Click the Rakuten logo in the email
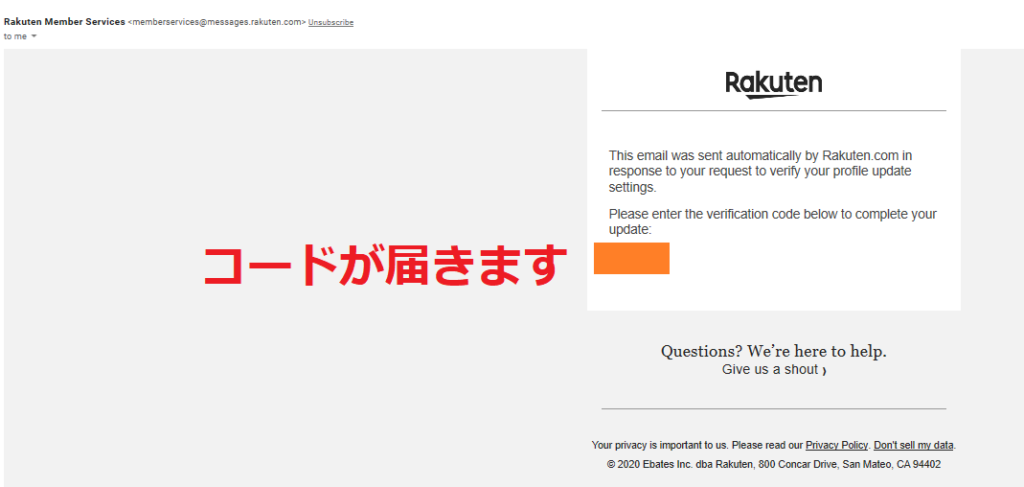 [x=773, y=85]
